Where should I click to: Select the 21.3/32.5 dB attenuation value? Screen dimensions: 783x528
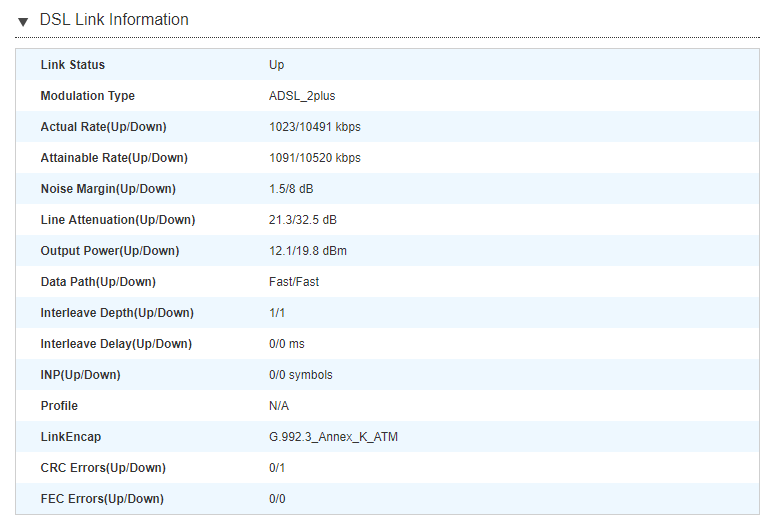click(x=304, y=220)
